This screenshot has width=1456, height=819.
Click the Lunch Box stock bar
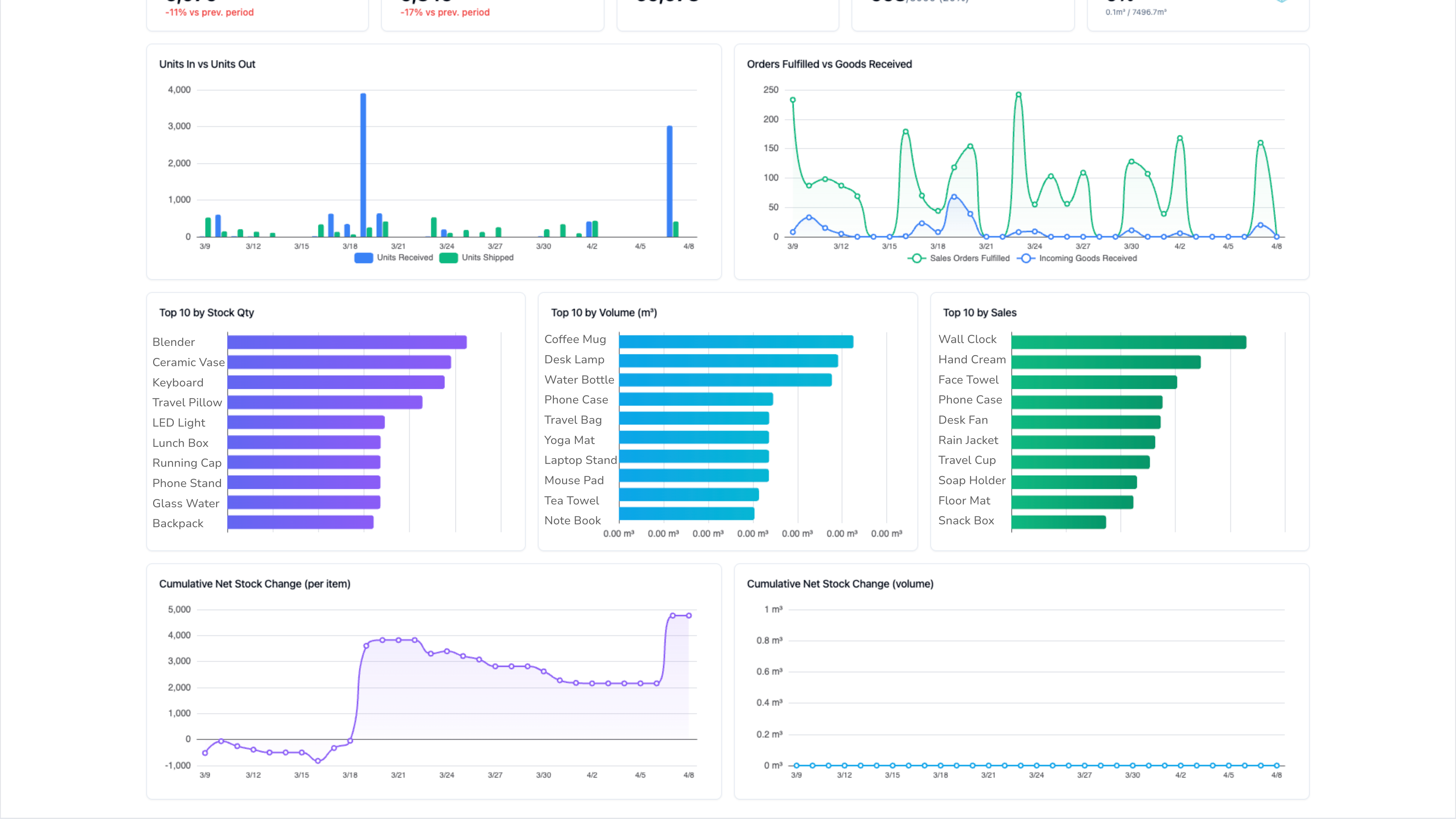[304, 442]
